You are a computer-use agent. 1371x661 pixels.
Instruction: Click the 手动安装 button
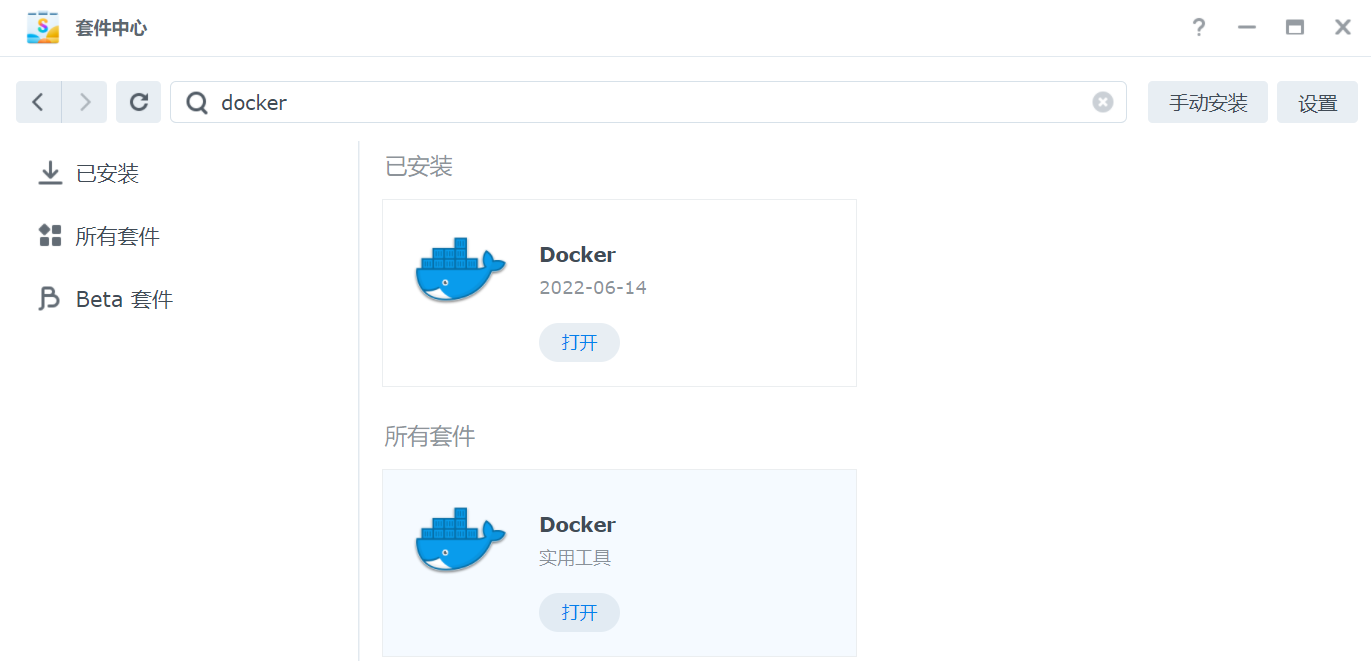(1207, 103)
